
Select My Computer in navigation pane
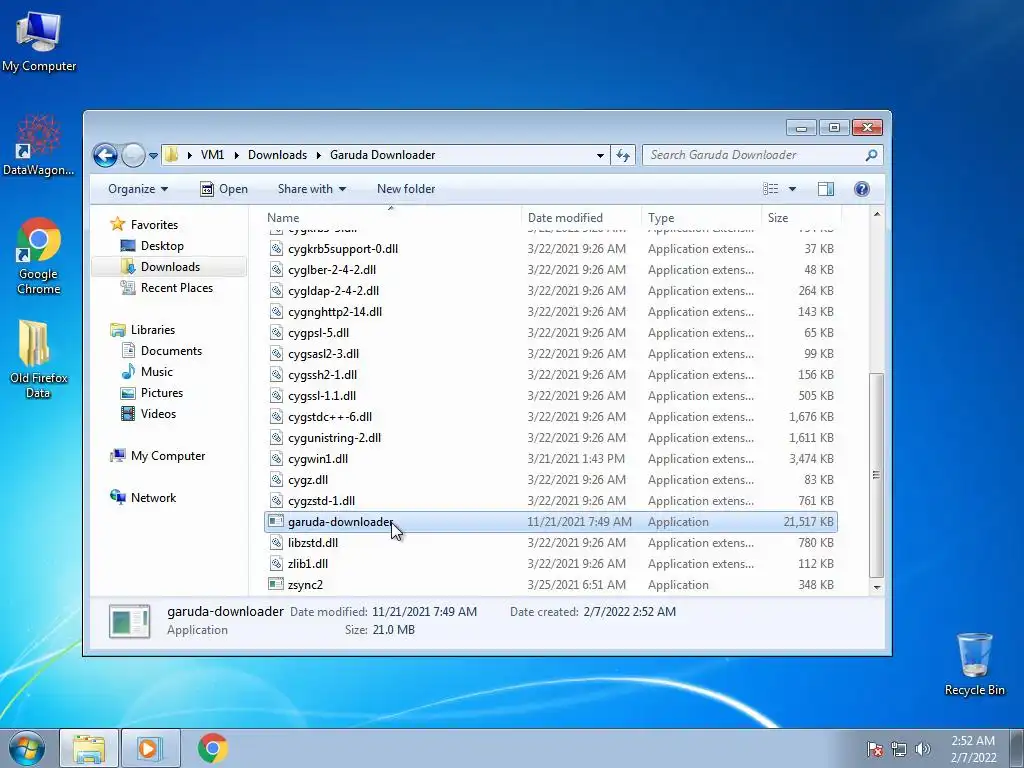coord(168,456)
